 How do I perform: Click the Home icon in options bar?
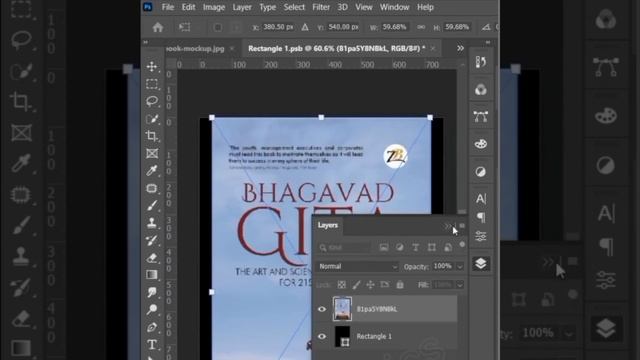click(158, 27)
